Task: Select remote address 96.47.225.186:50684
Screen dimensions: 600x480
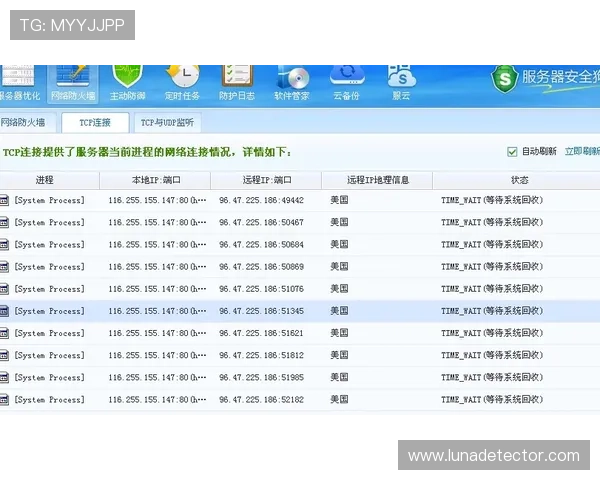Action: (x=261, y=245)
